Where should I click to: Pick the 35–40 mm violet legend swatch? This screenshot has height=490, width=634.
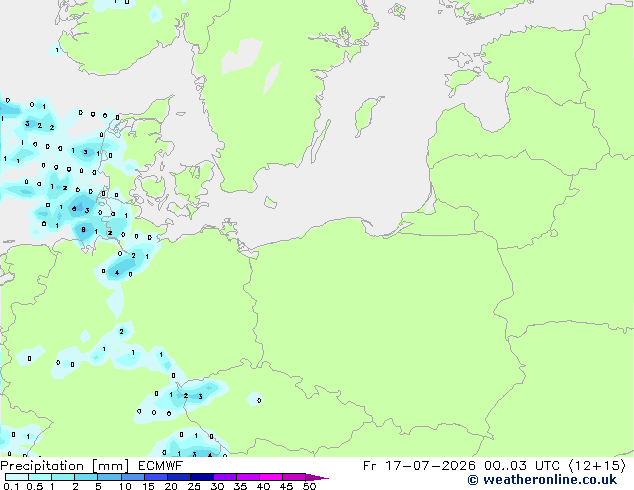(x=248, y=477)
